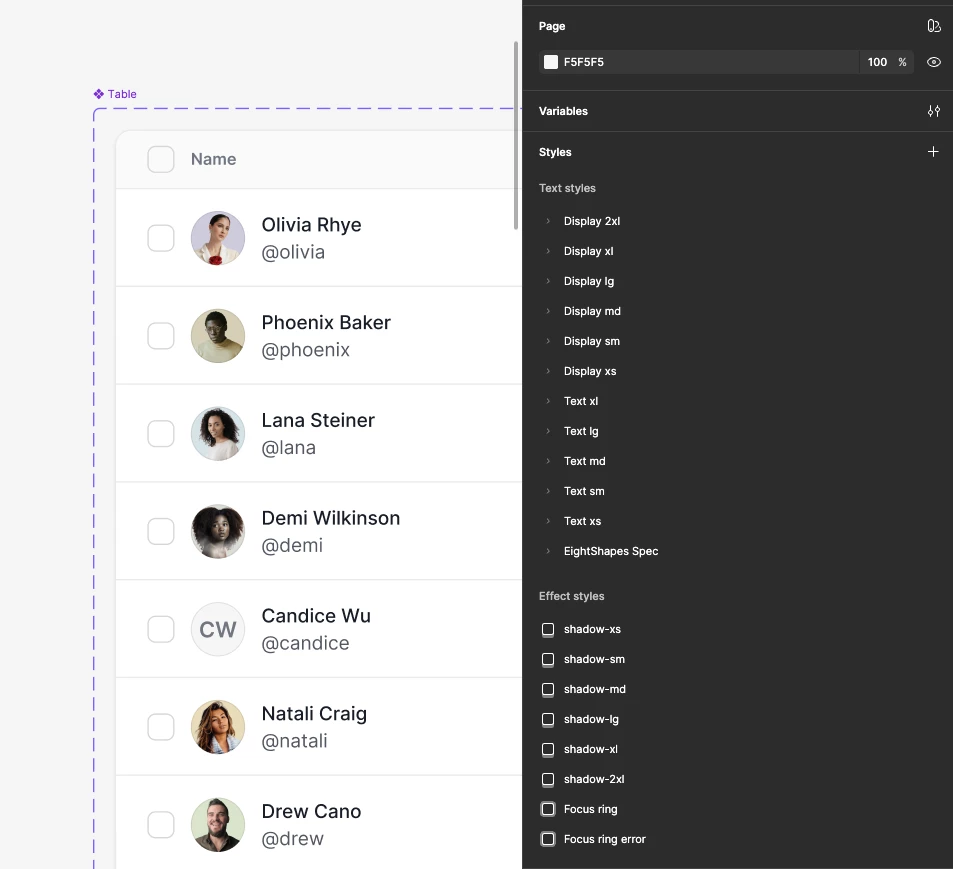Select the Candice Wu name text
Screen dimensions: 953x869
click(316, 616)
